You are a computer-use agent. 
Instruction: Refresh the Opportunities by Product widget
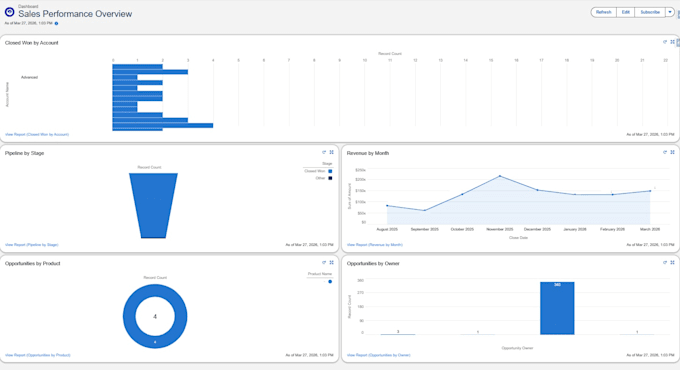coord(324,262)
